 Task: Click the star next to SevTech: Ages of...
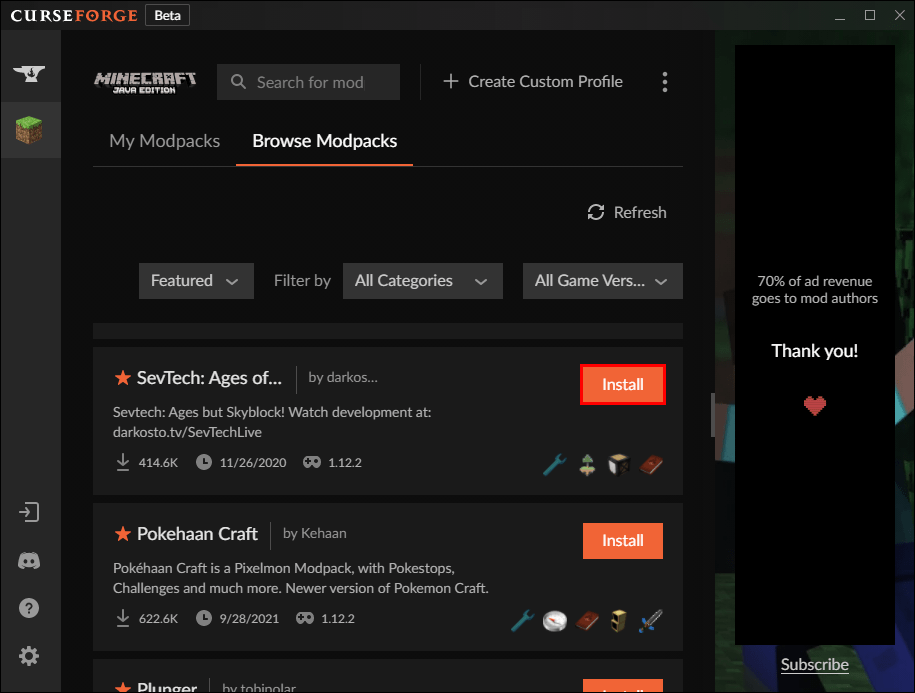[123, 377]
